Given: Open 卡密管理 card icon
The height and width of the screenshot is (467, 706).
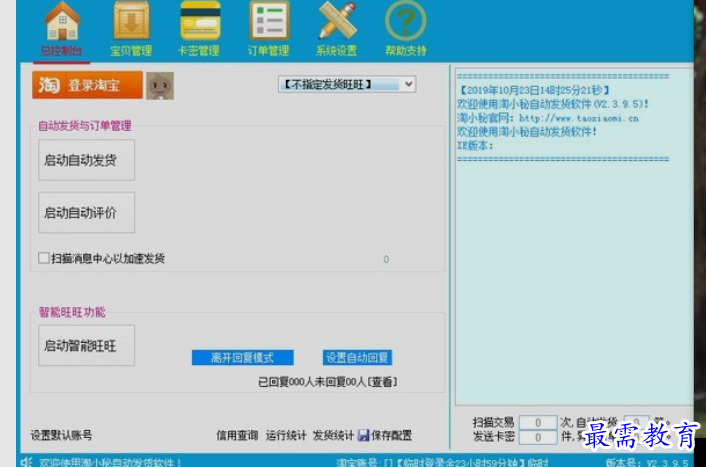Looking at the screenshot, I should click(x=200, y=21).
